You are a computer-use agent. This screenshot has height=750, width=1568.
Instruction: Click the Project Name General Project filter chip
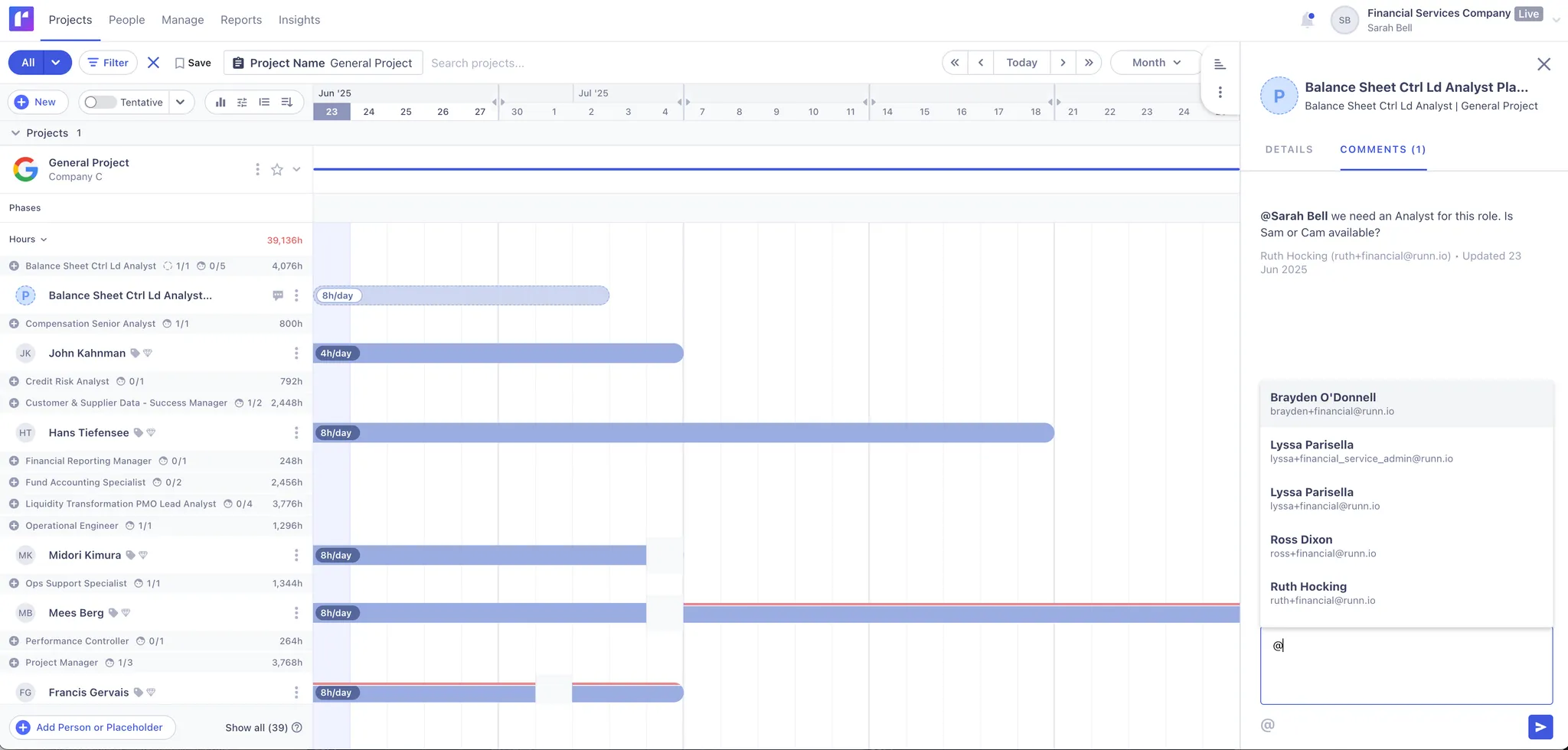tap(323, 63)
